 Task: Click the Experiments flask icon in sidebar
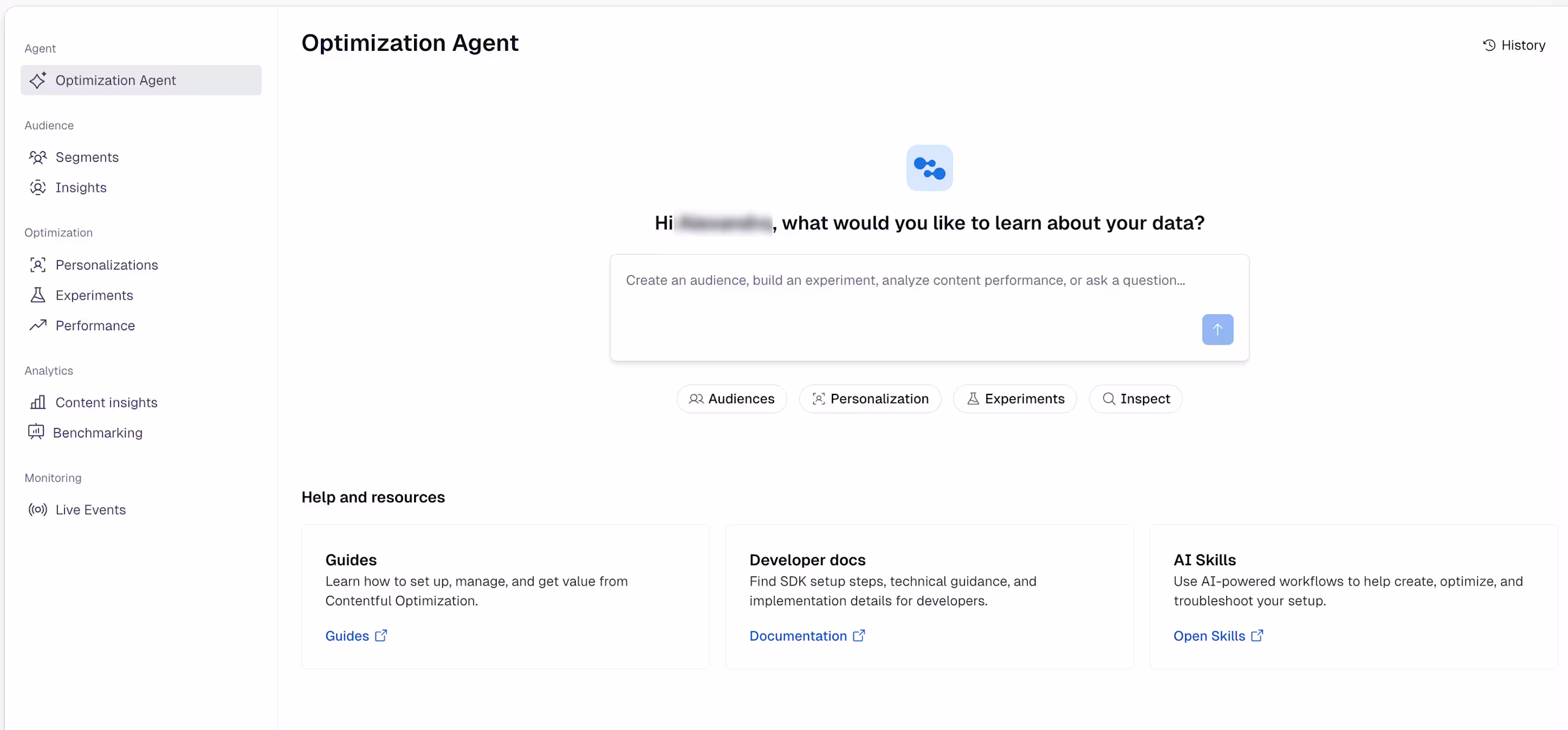pos(38,295)
